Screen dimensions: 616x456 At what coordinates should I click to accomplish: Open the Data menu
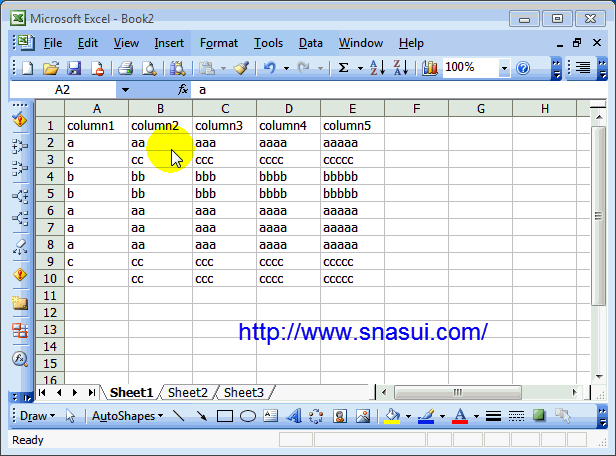click(310, 43)
